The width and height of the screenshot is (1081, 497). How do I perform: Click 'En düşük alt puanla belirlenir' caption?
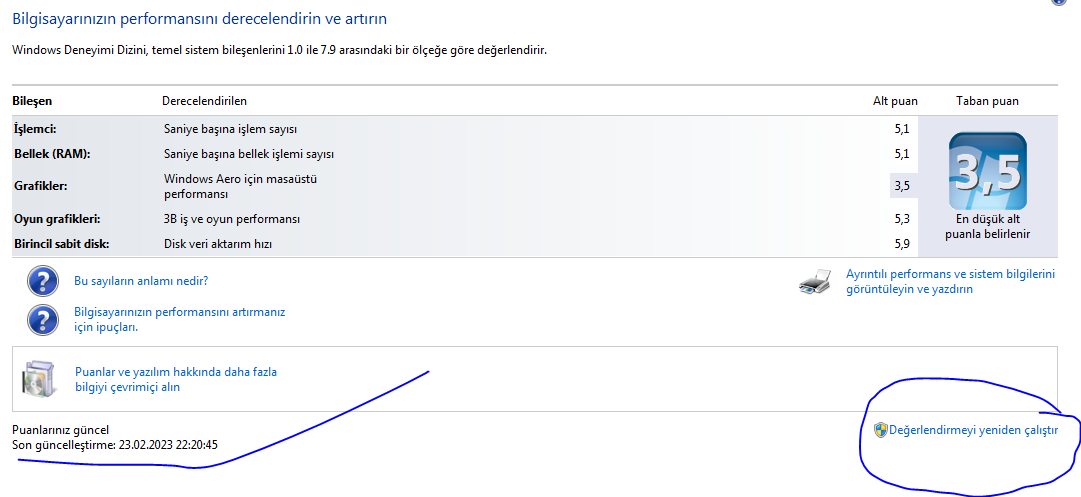click(x=987, y=227)
